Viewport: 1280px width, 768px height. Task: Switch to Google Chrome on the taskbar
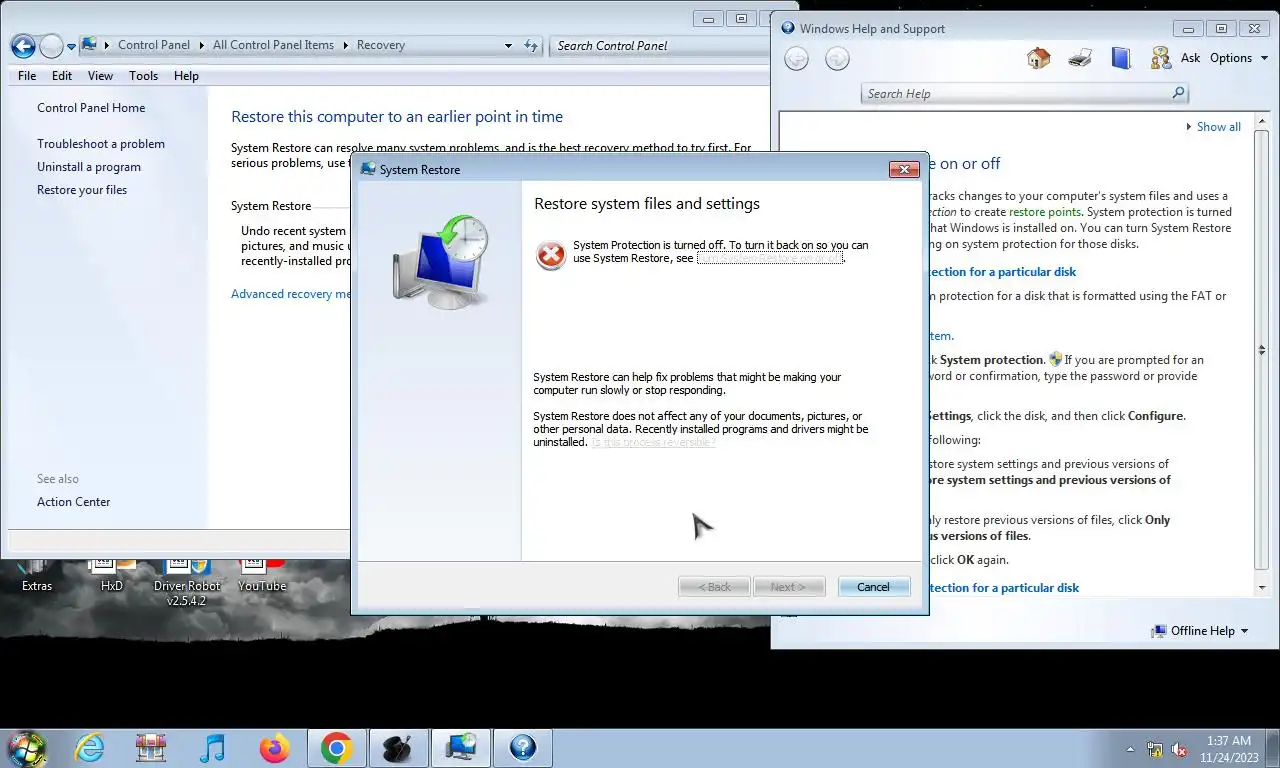click(336, 747)
